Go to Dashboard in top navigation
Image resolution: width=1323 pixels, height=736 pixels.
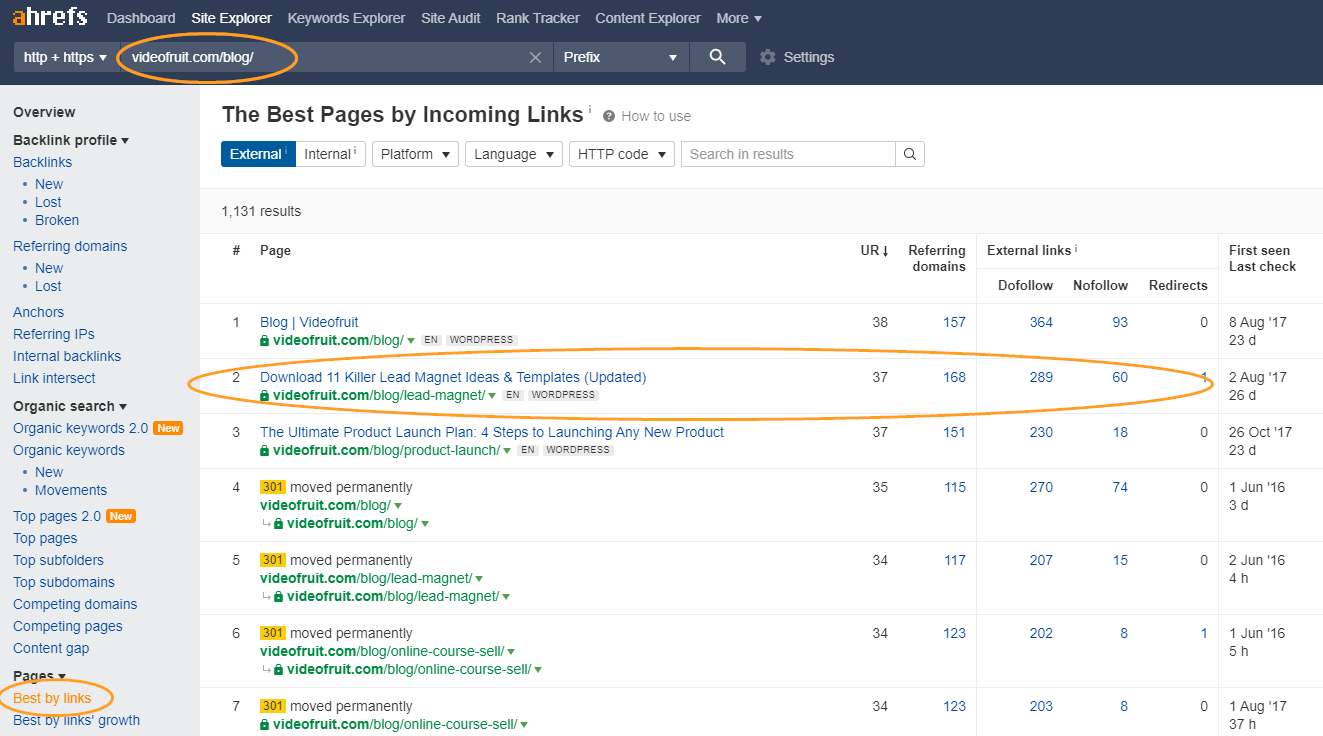tap(141, 18)
